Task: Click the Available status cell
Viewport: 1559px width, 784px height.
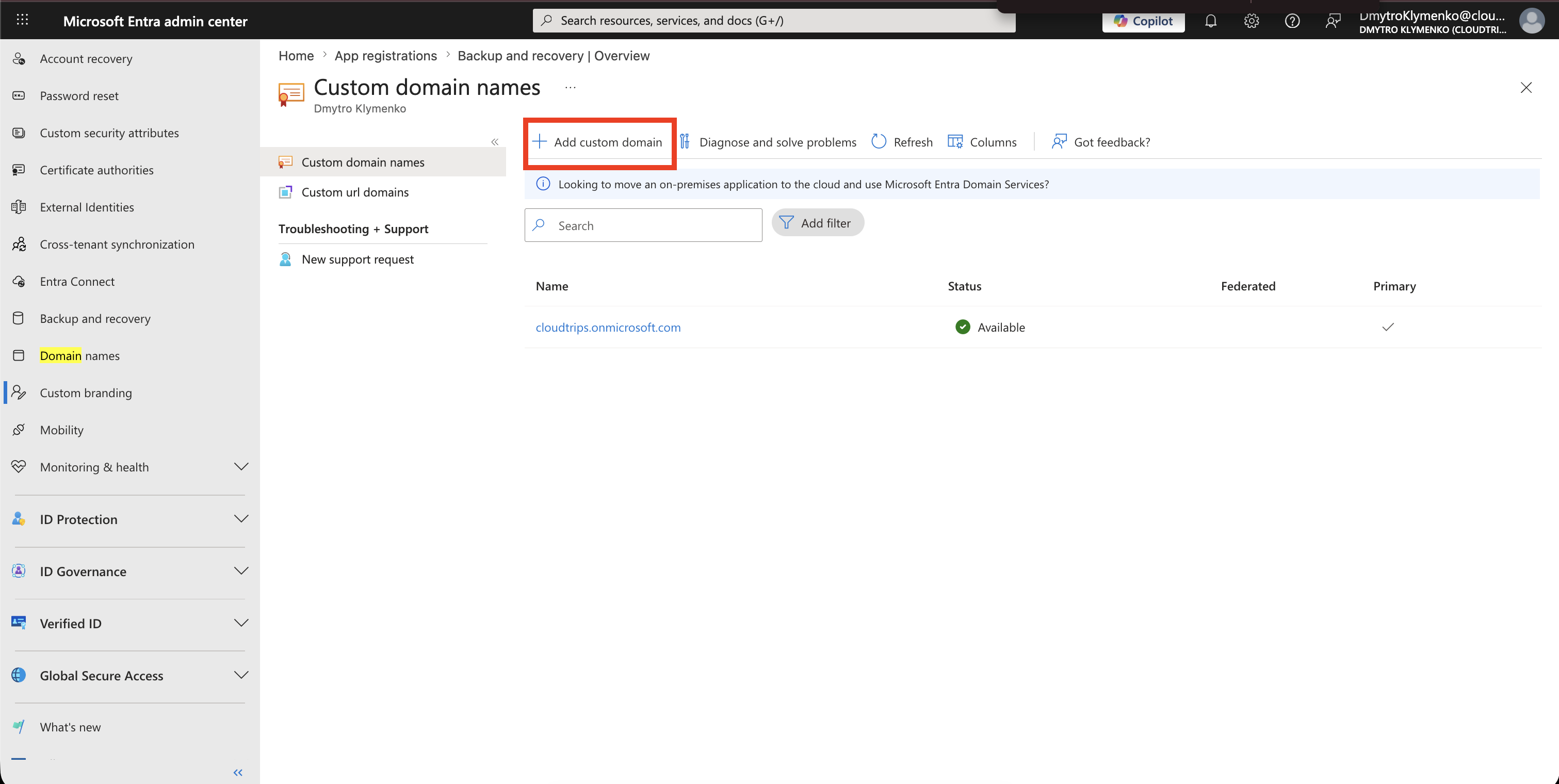Action: tap(990, 328)
